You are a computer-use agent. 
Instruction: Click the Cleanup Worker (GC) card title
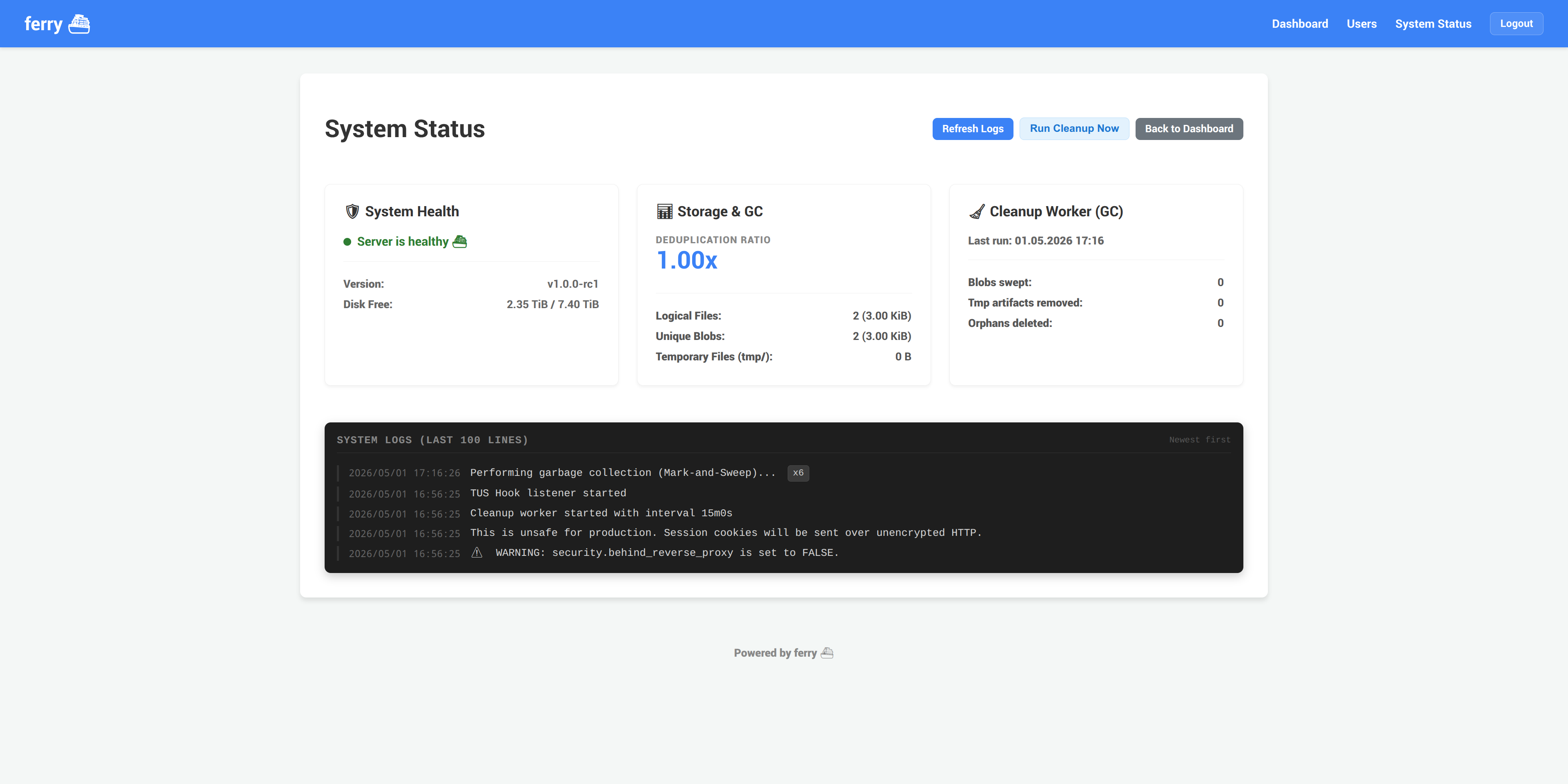pyautogui.click(x=1056, y=212)
